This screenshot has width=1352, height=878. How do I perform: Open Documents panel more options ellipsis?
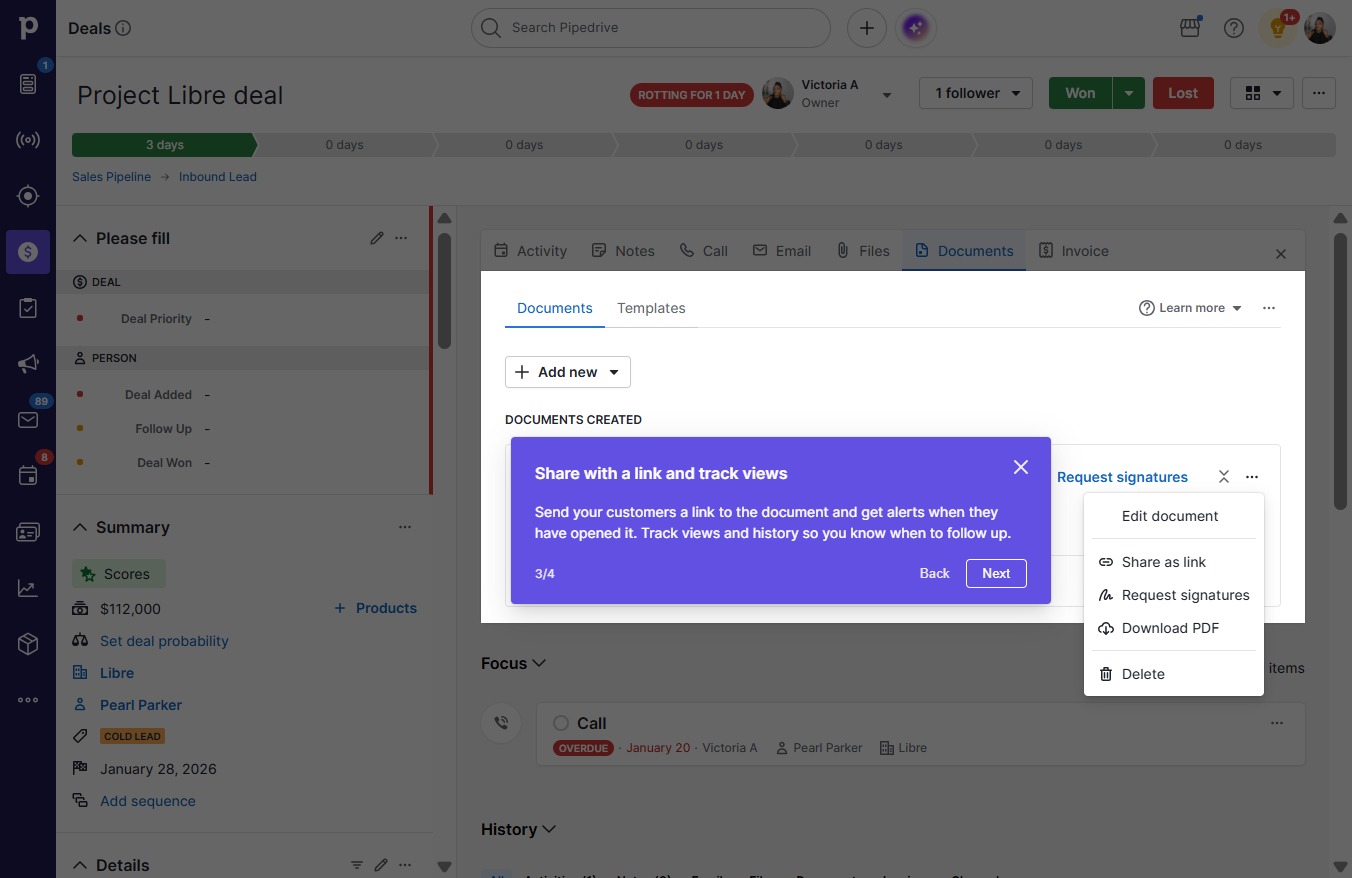(1269, 308)
